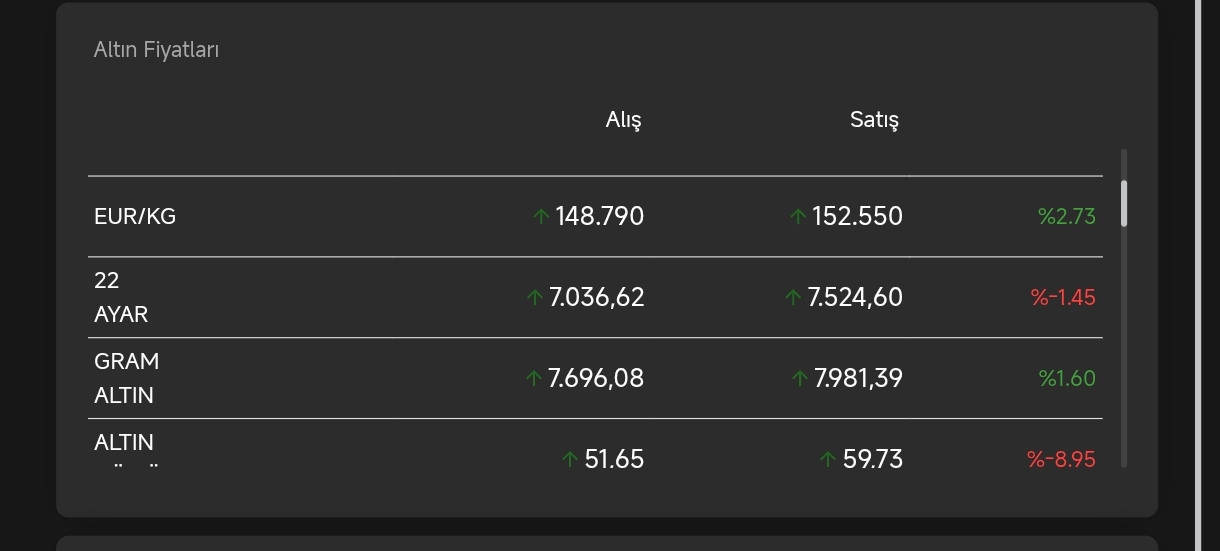Click the red change percentage %-8.95
Screen dimensions: 1220x551
click(1060, 459)
